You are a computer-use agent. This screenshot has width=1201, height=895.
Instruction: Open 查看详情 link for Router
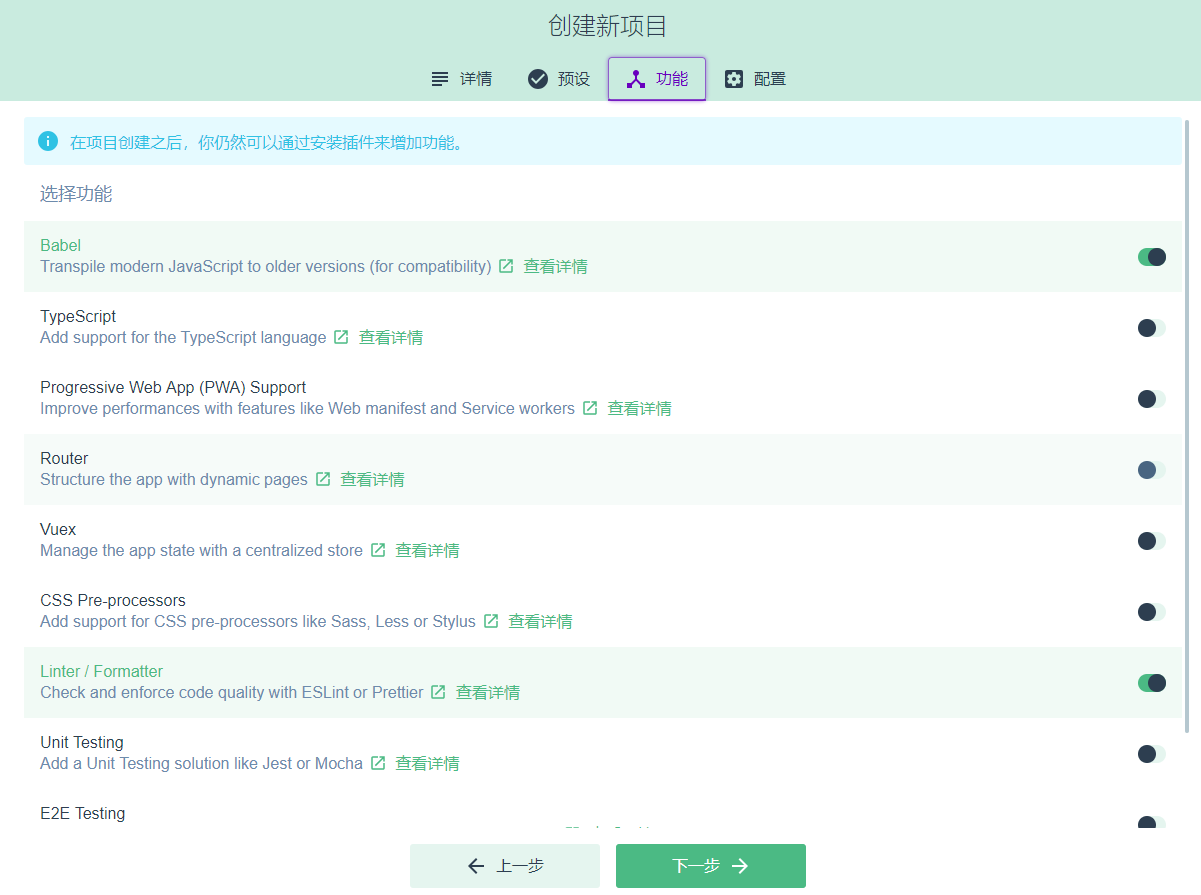(x=373, y=480)
